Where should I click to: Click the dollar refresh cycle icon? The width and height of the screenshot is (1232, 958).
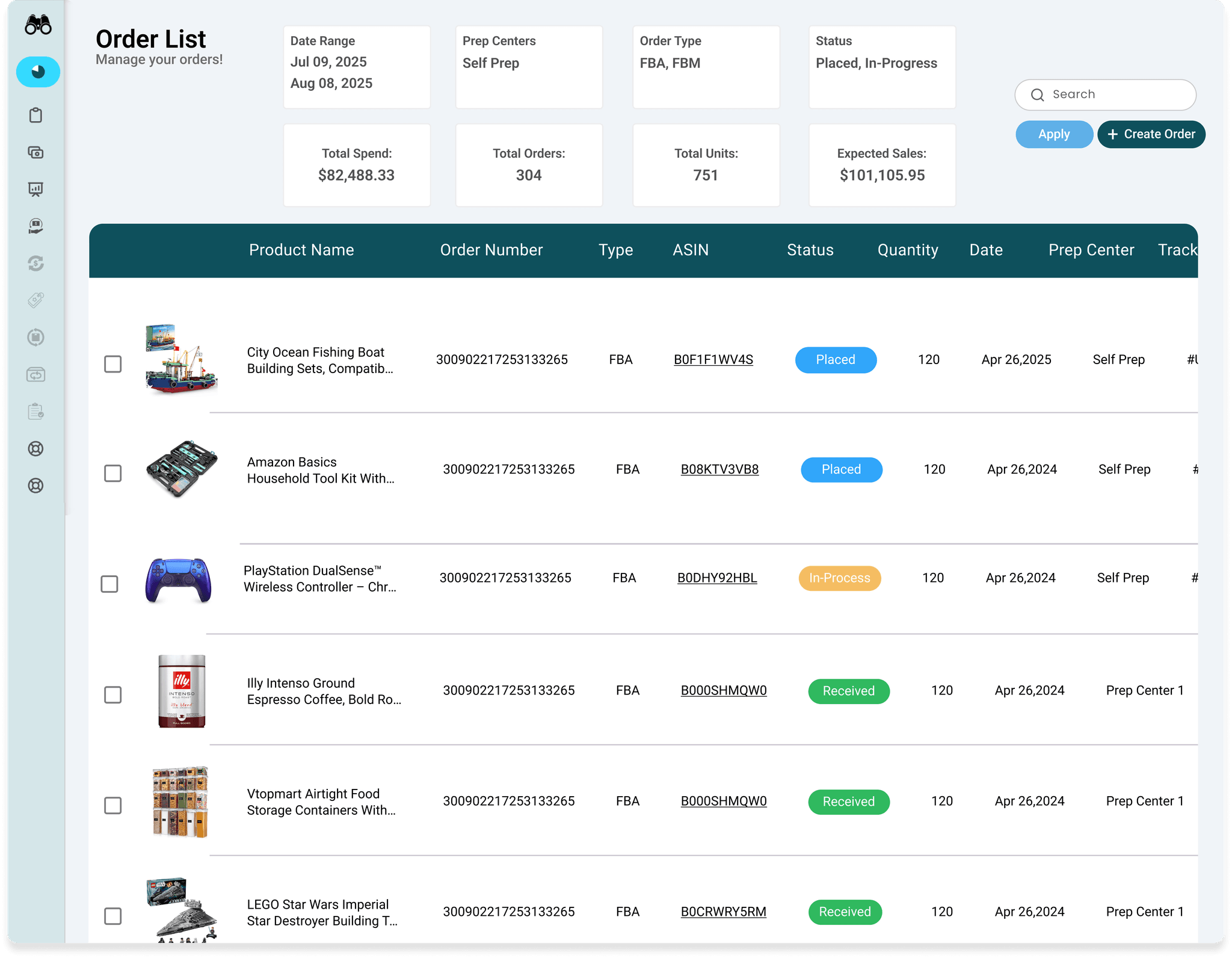[36, 263]
